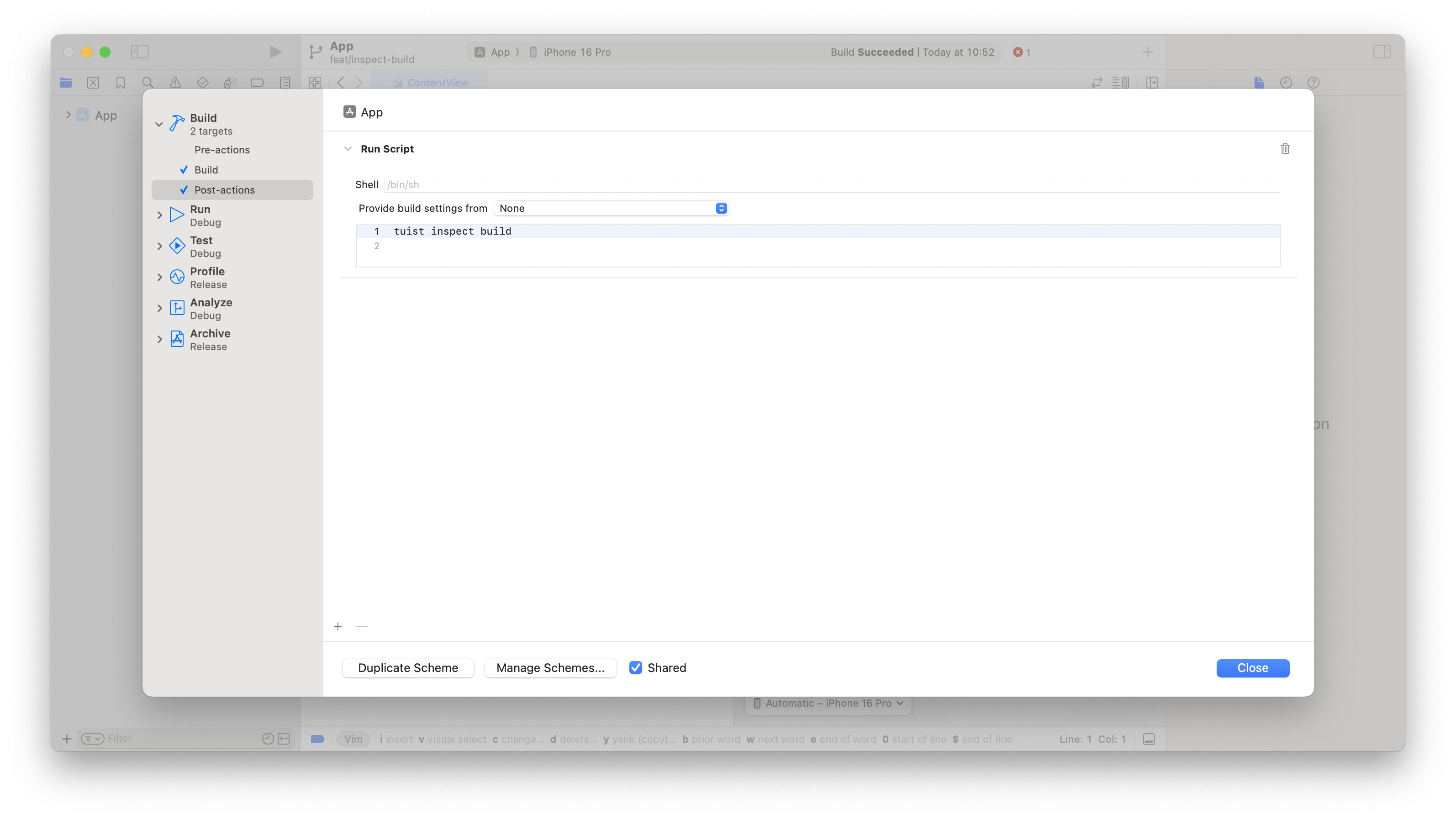Add a new action with the plus button
The image size is (1456, 819).
(338, 626)
